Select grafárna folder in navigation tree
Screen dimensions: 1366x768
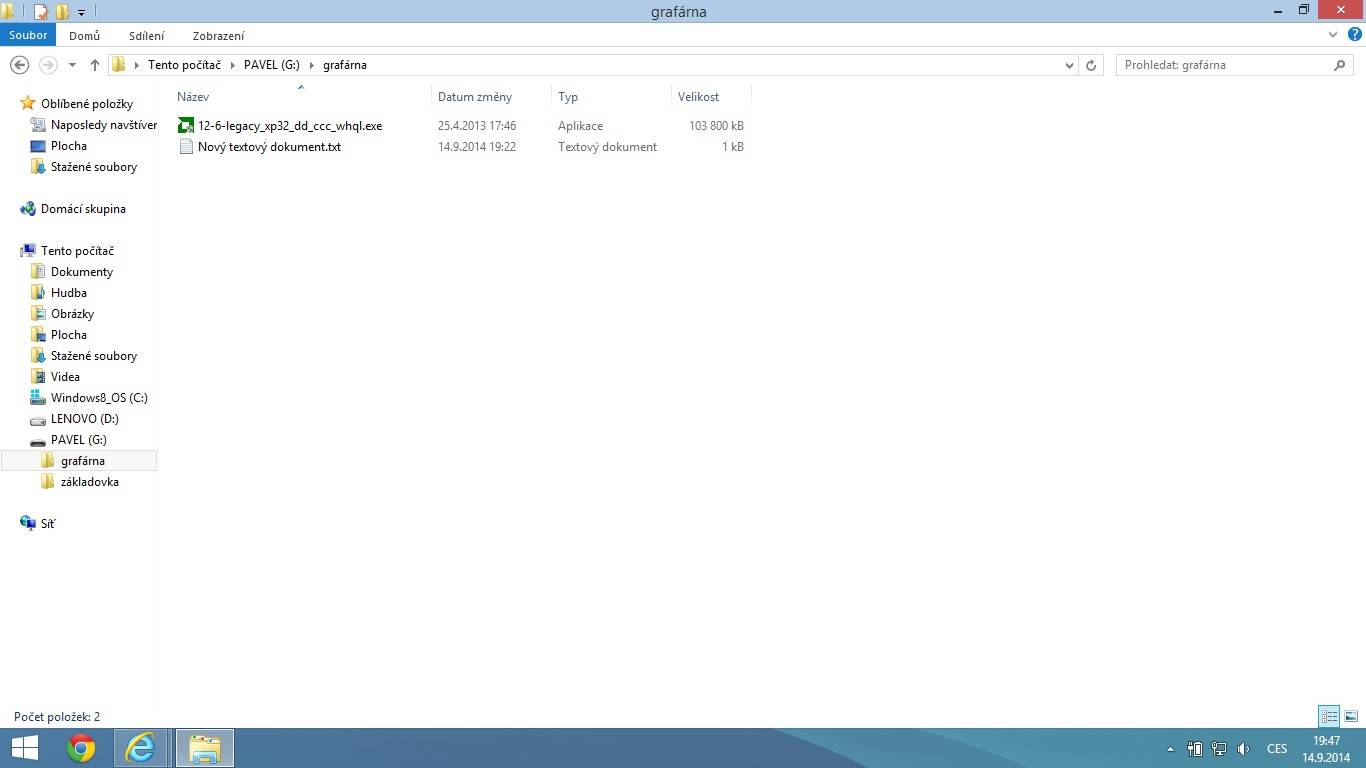82,461
